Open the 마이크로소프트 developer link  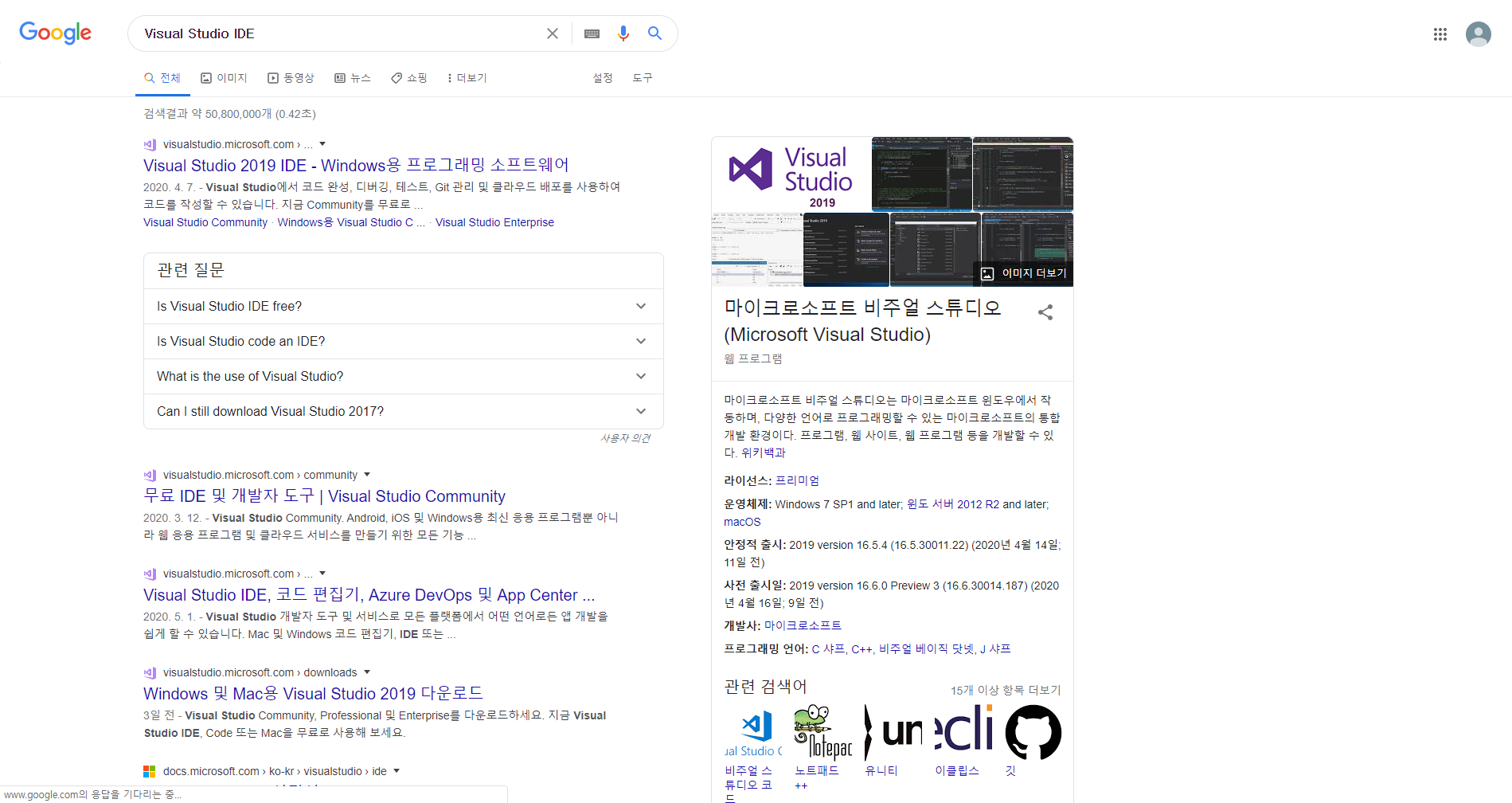coord(803,626)
